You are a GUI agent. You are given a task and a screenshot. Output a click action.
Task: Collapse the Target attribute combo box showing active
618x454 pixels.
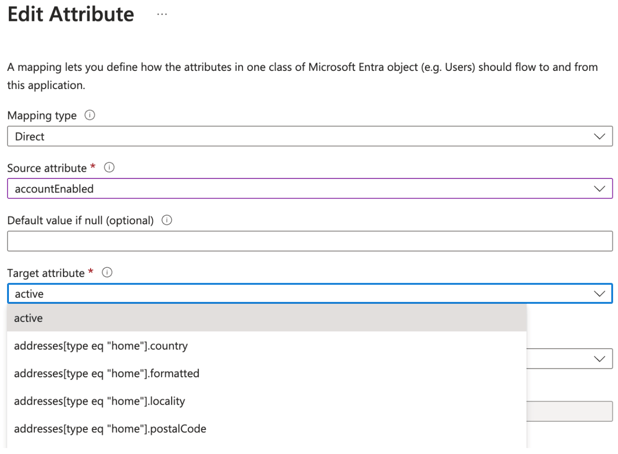300,294
